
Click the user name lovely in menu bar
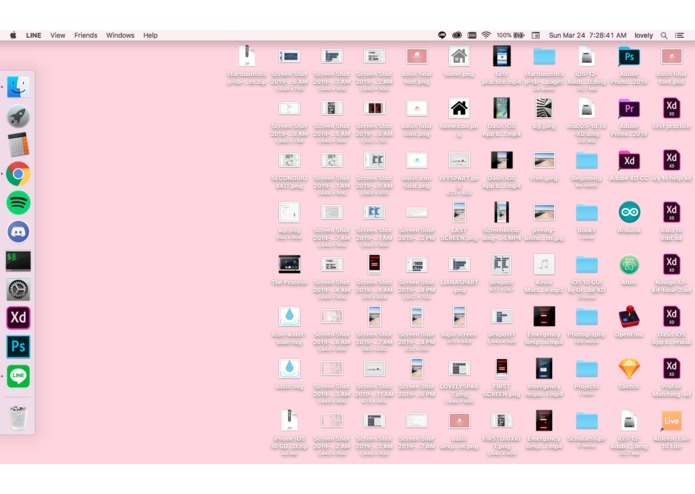(x=644, y=35)
